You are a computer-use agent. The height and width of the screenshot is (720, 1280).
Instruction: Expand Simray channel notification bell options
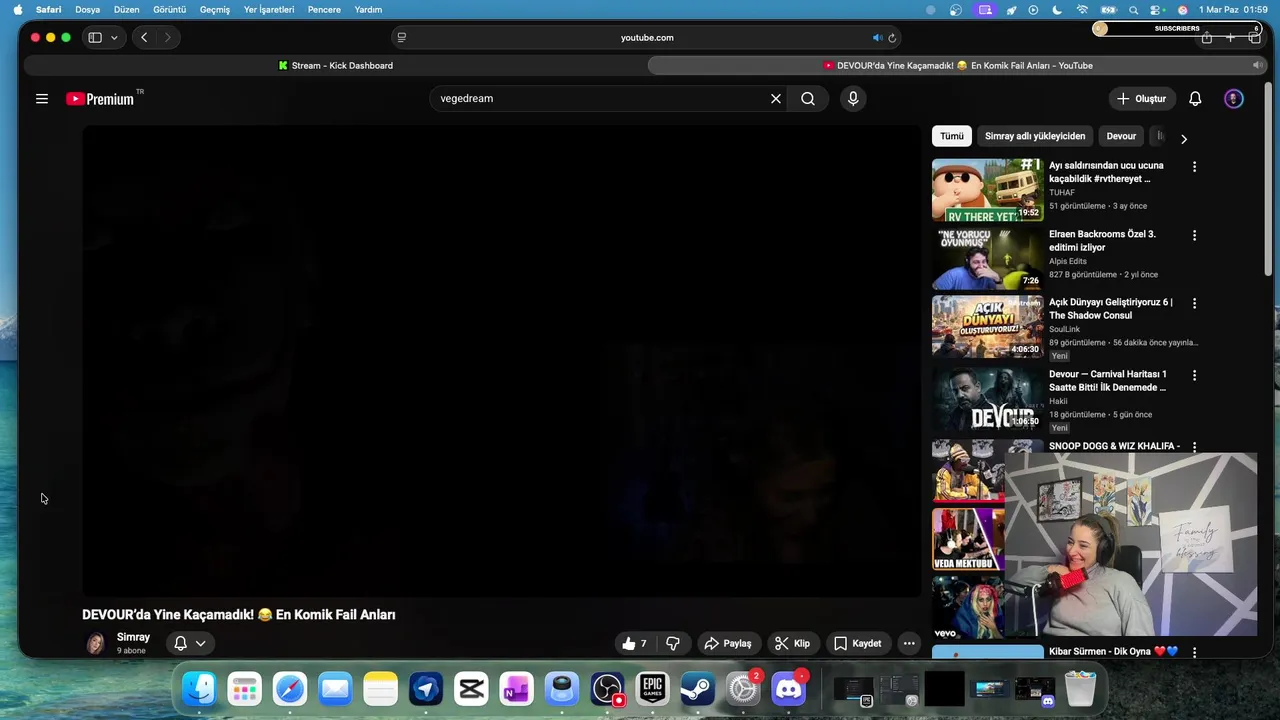pyautogui.click(x=190, y=644)
